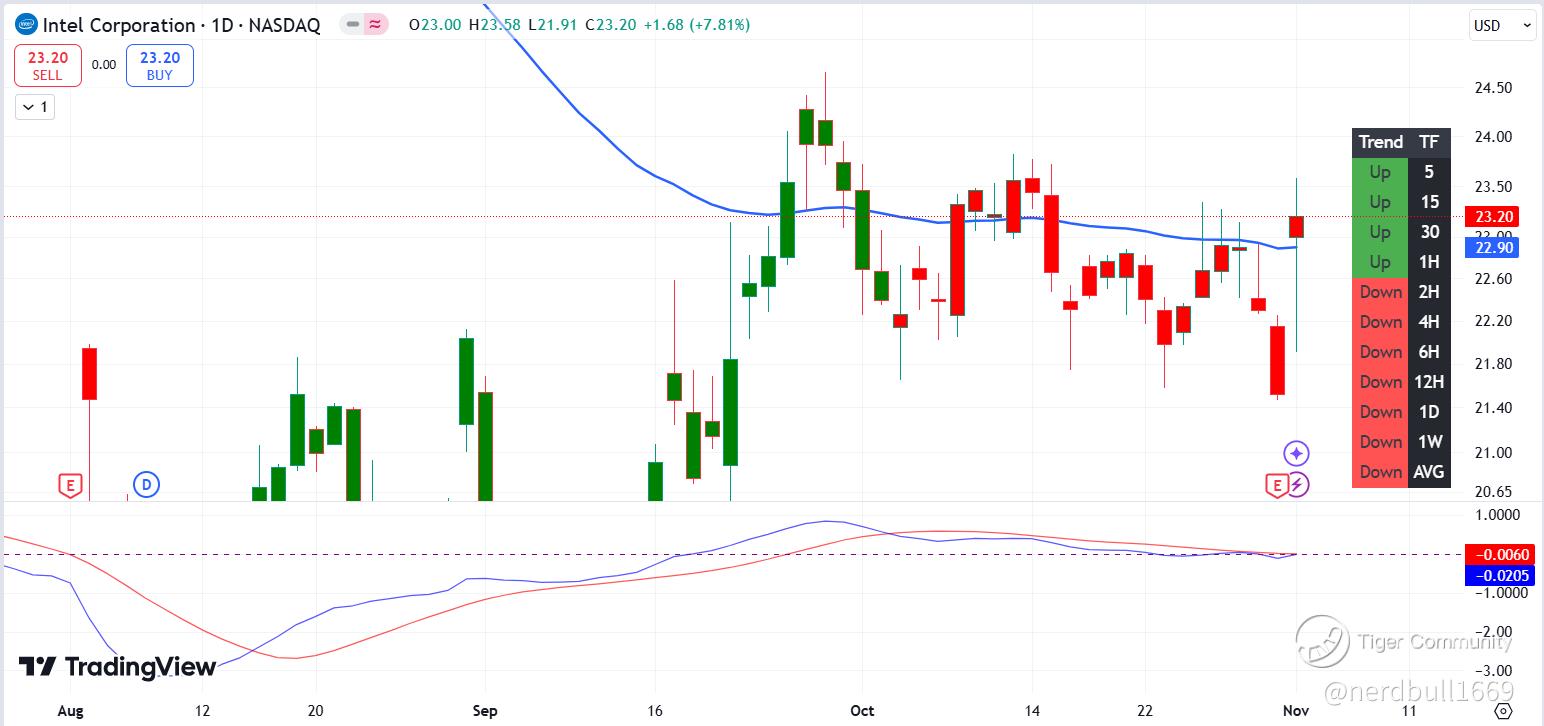Click the 21.00 price scale label
Viewport: 1544px width, 726px height.
1494,453
